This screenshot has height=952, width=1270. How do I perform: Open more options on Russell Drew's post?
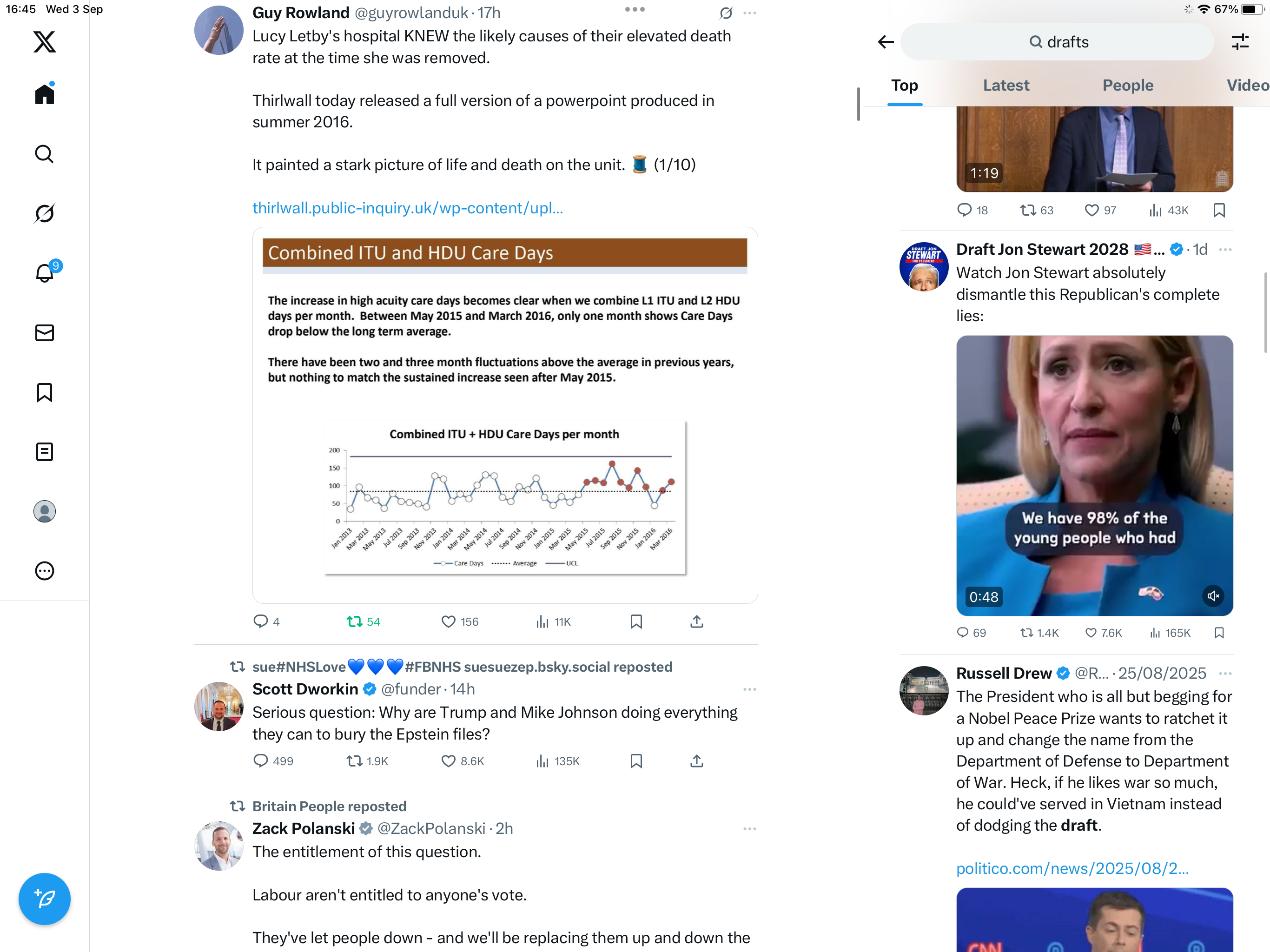tap(1224, 673)
